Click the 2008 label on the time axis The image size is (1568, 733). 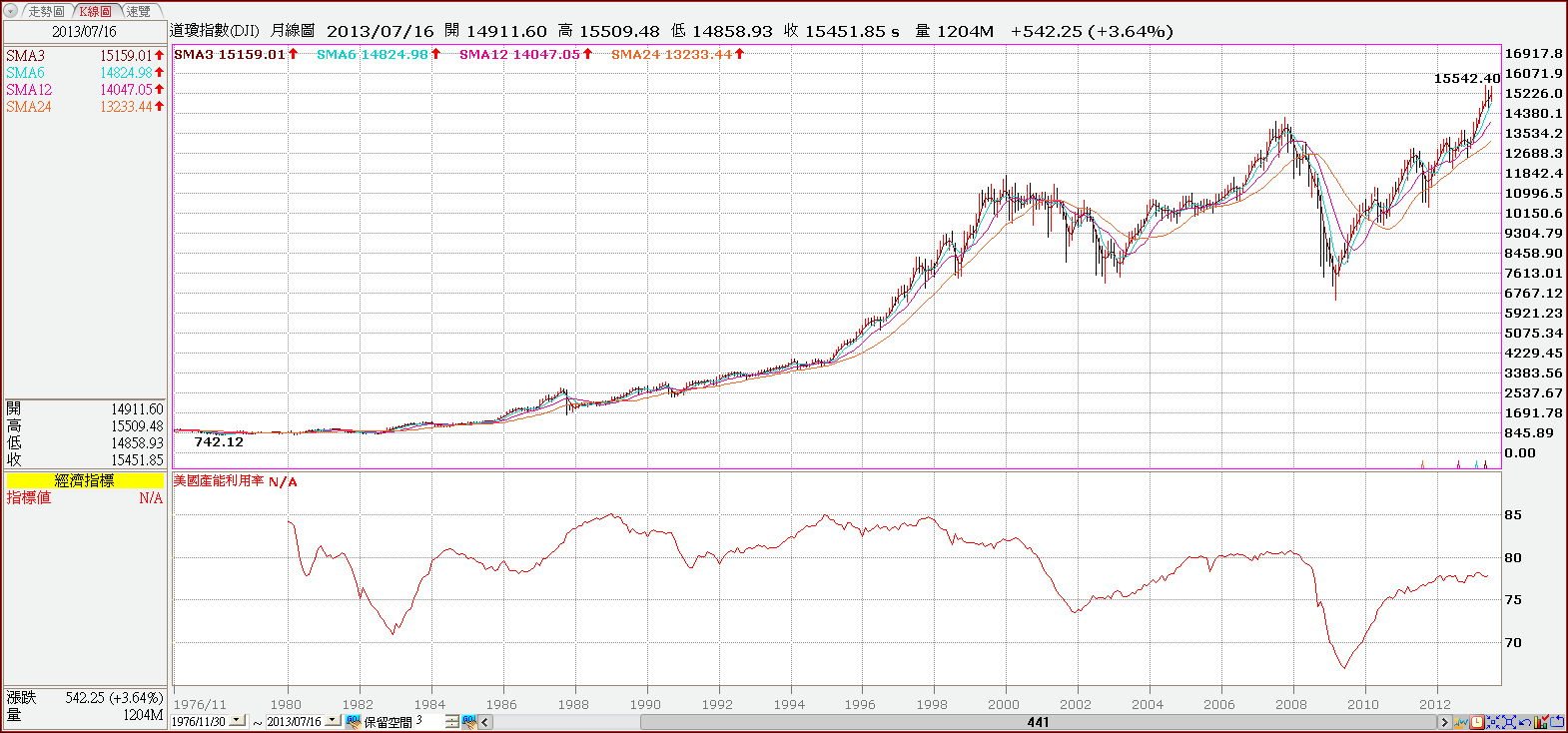click(x=1291, y=704)
